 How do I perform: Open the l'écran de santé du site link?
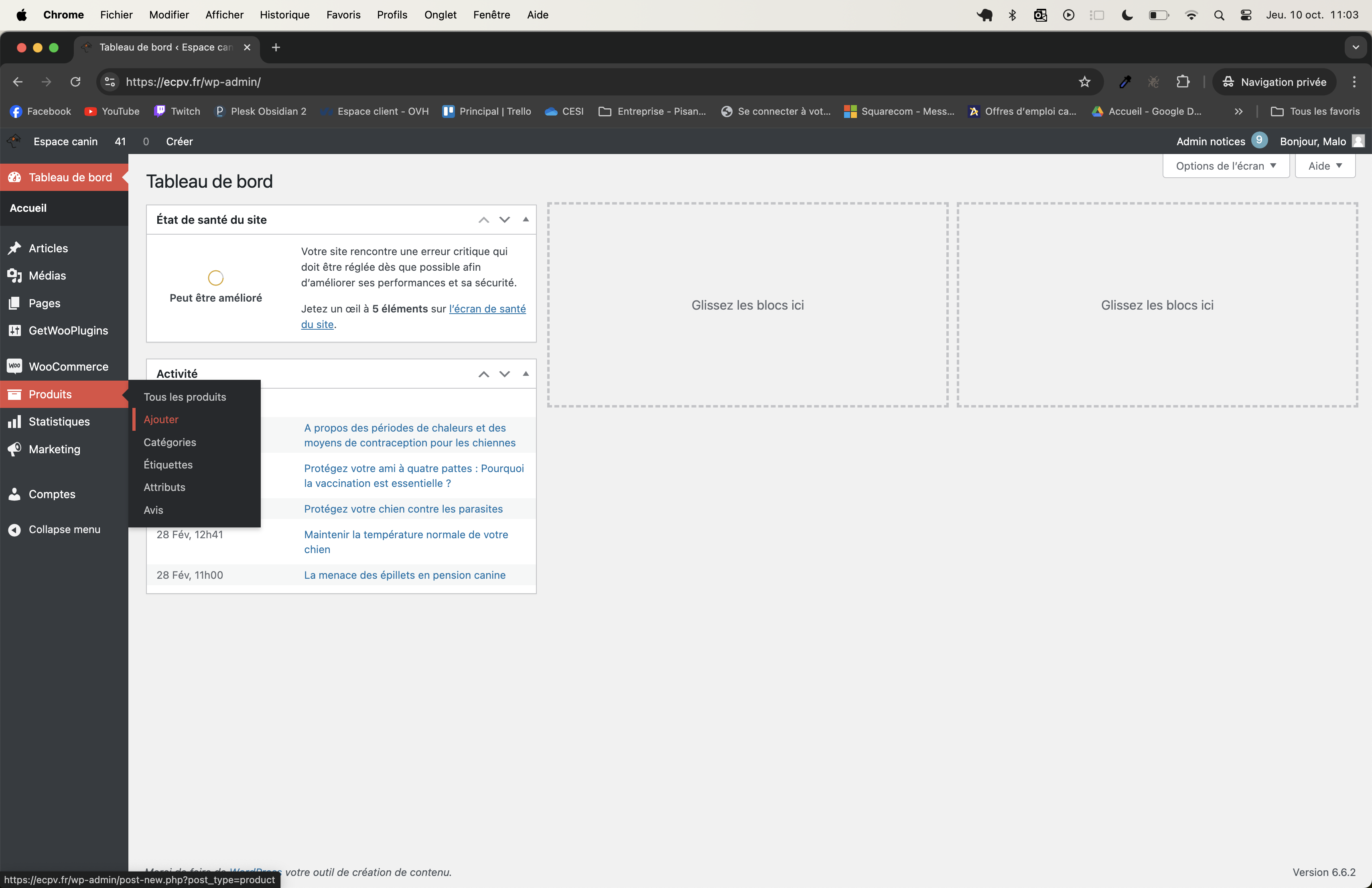coord(487,309)
